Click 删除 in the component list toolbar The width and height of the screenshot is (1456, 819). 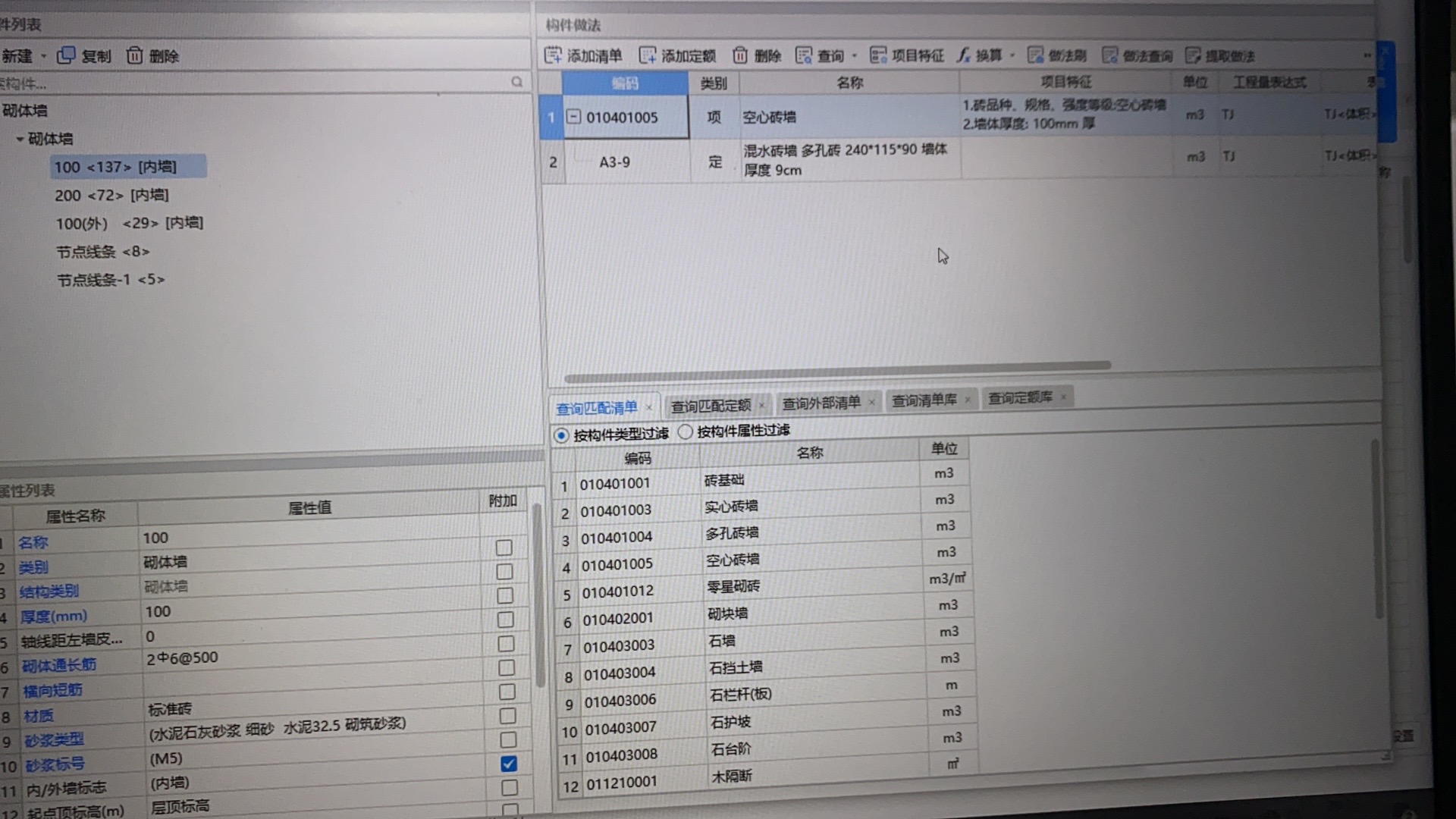click(152, 55)
